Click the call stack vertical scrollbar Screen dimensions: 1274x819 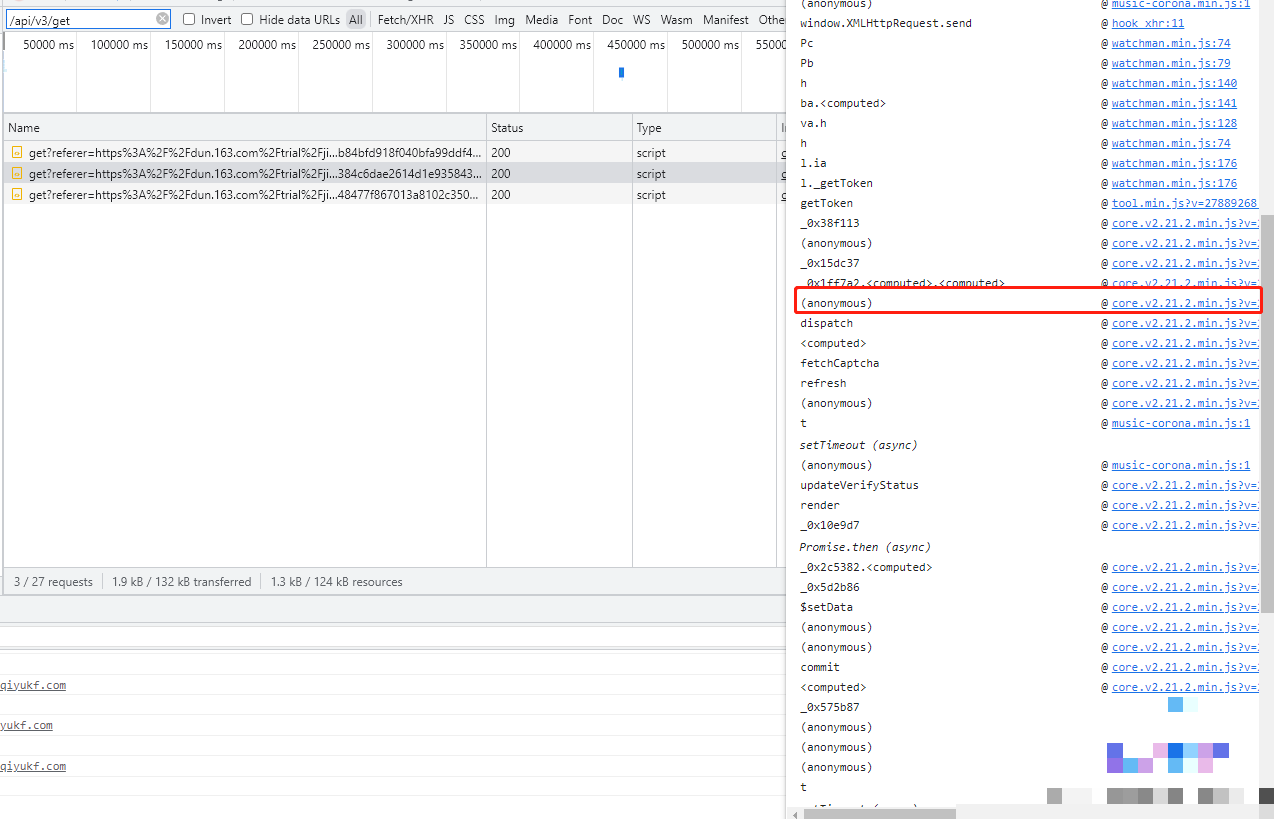click(x=1266, y=400)
